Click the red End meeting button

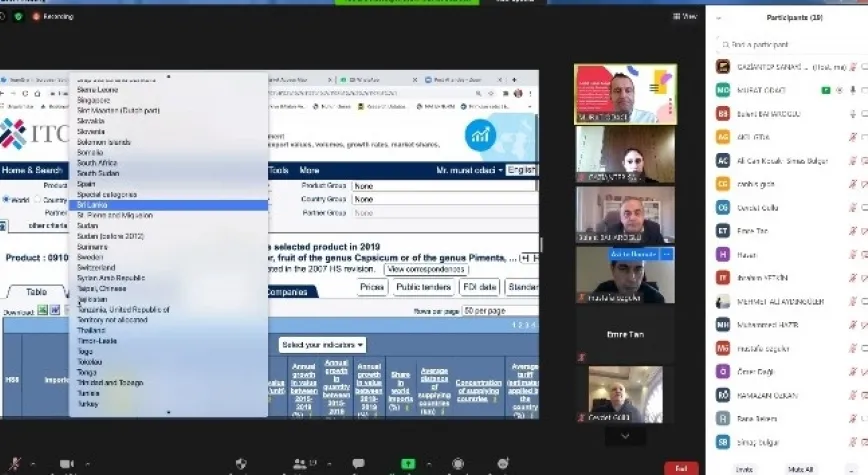681,467
